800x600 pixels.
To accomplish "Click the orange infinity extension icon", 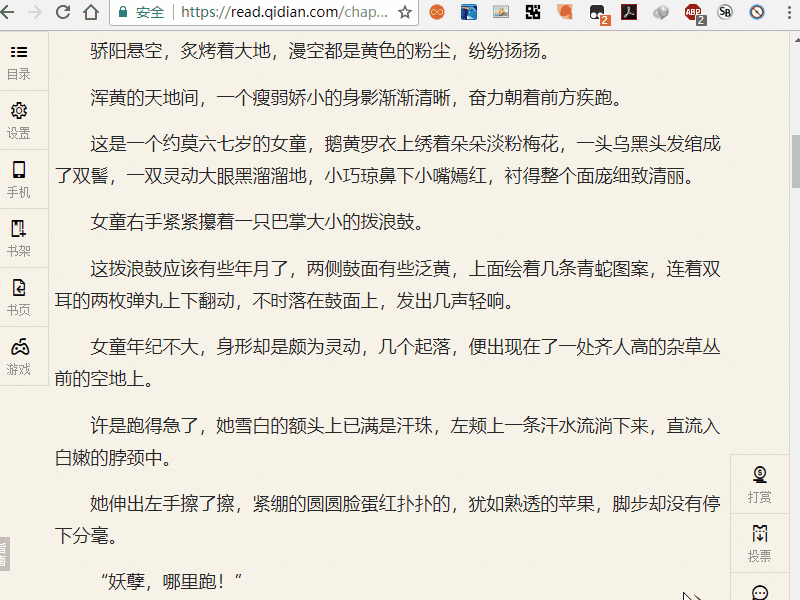I will click(437, 12).
